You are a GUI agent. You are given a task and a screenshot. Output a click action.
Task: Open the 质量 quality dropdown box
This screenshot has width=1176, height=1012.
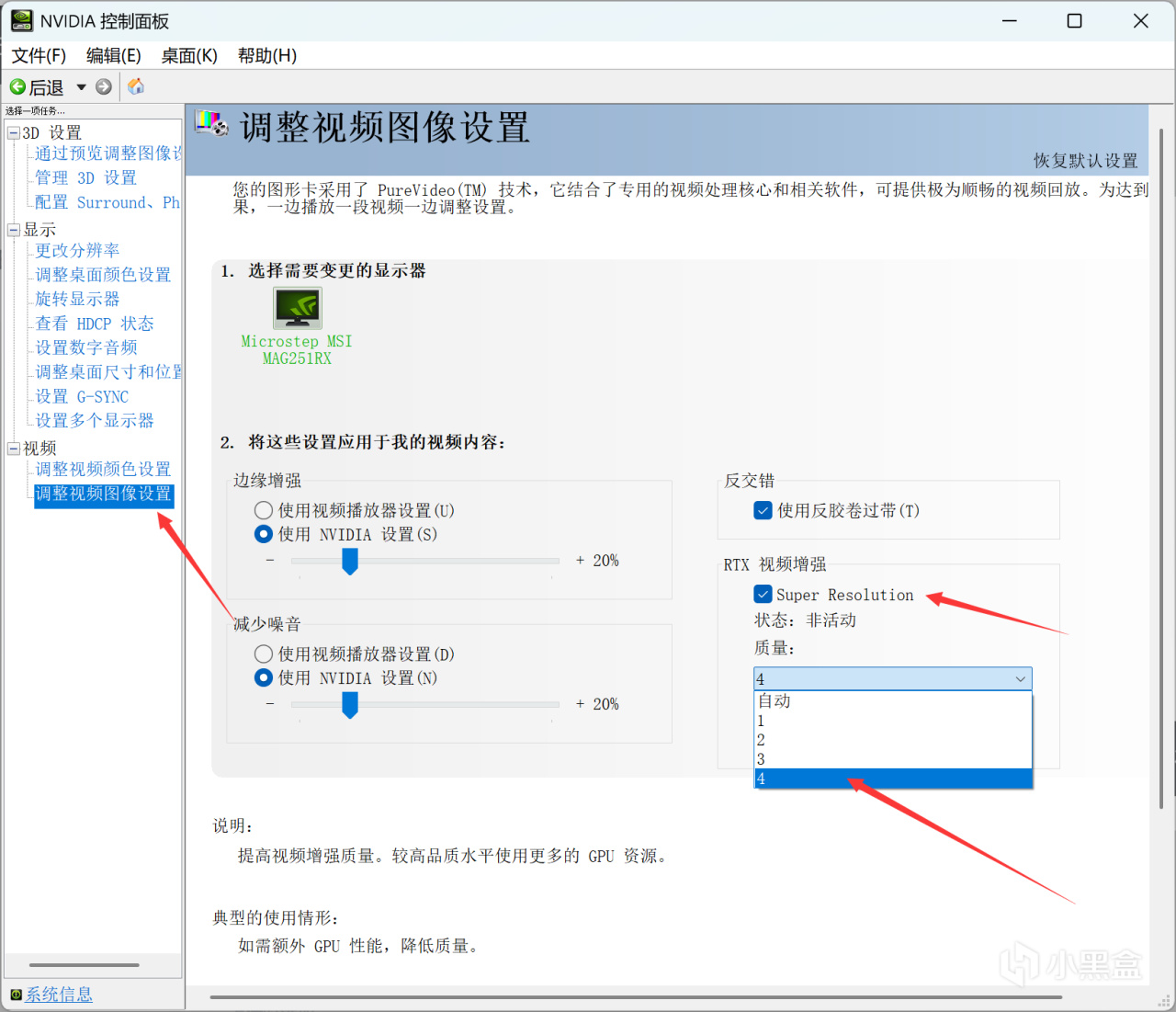[893, 678]
